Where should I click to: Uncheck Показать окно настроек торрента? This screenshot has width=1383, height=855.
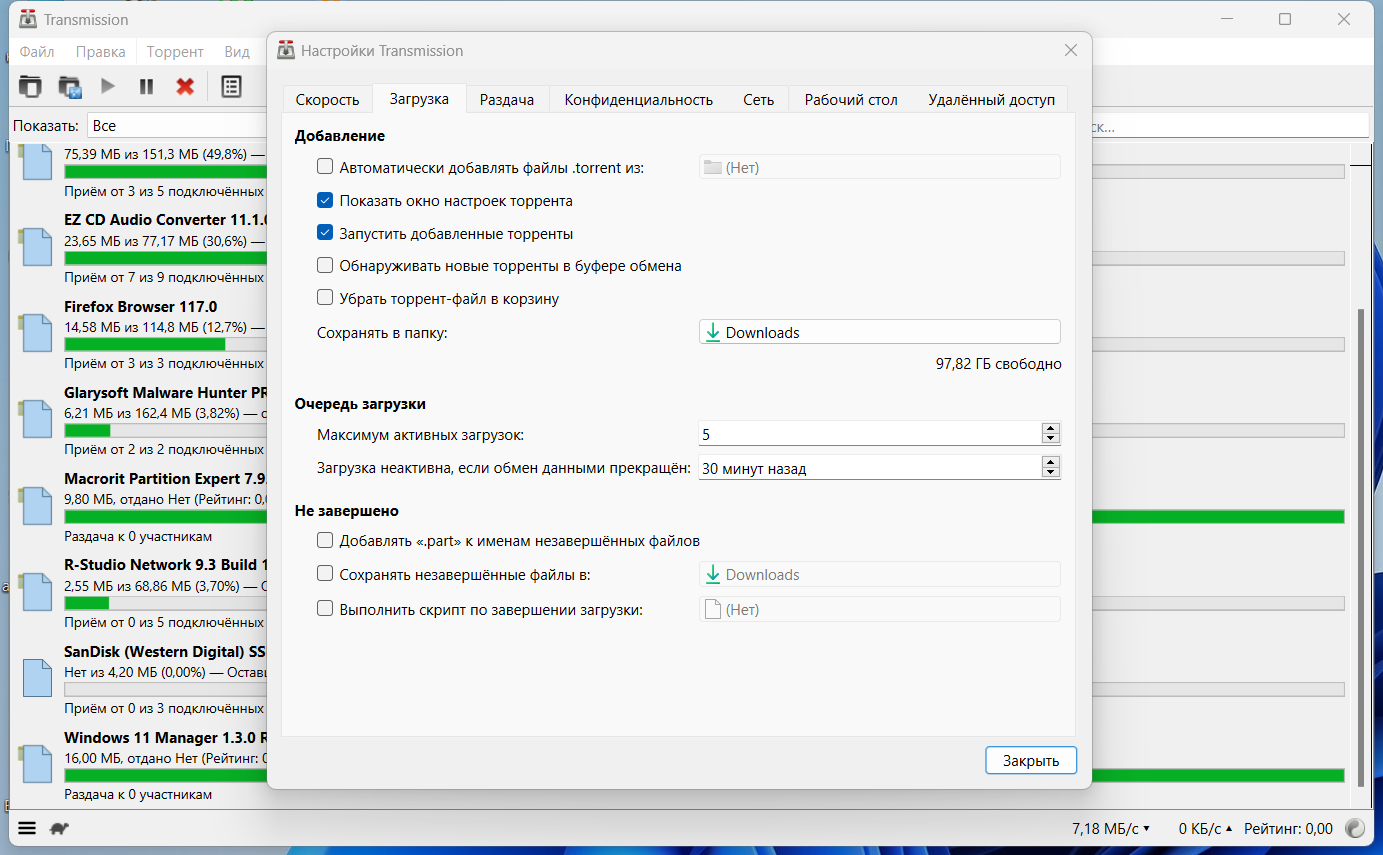click(x=325, y=200)
